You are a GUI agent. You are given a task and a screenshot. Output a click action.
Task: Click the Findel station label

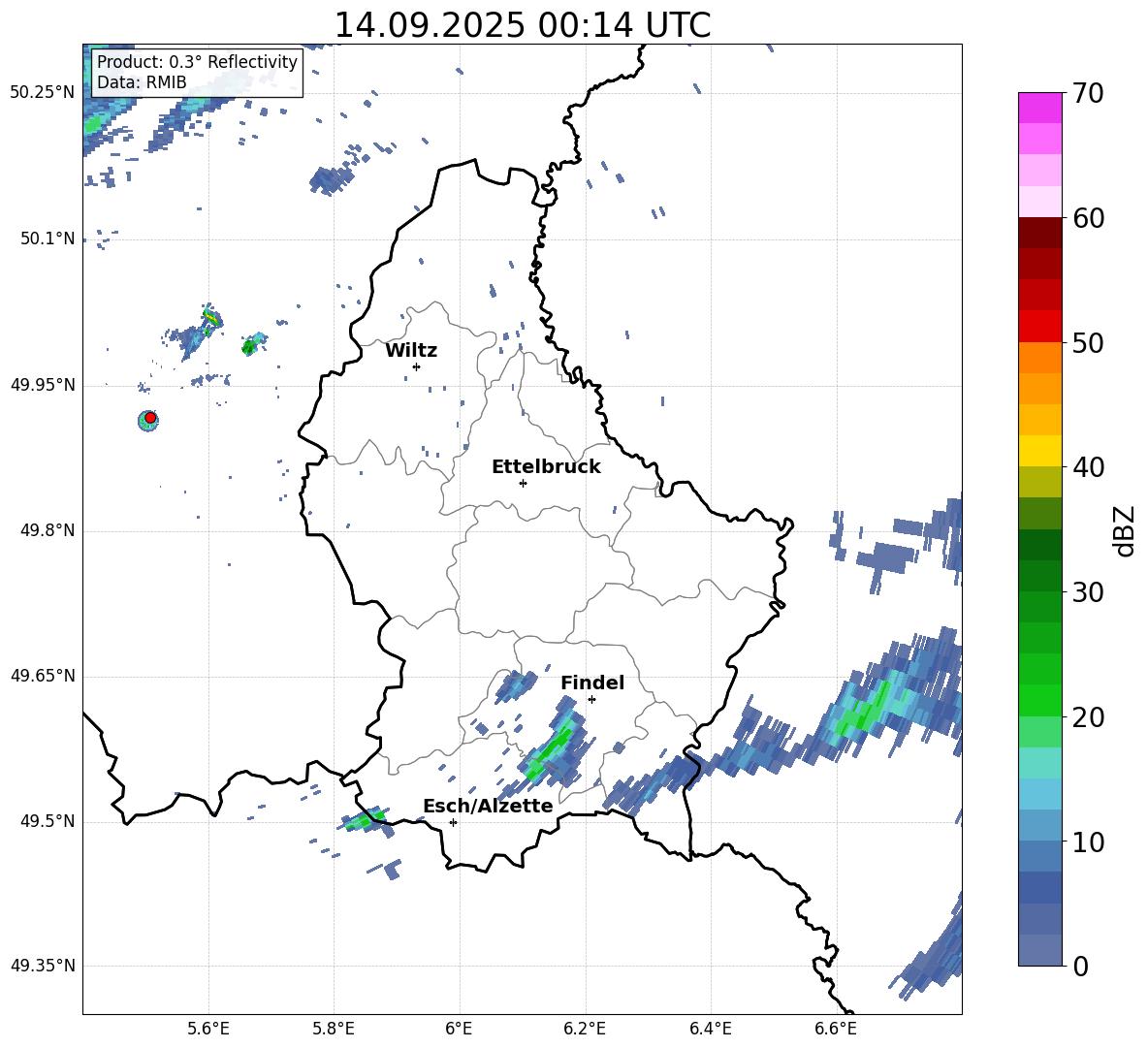[x=592, y=683]
